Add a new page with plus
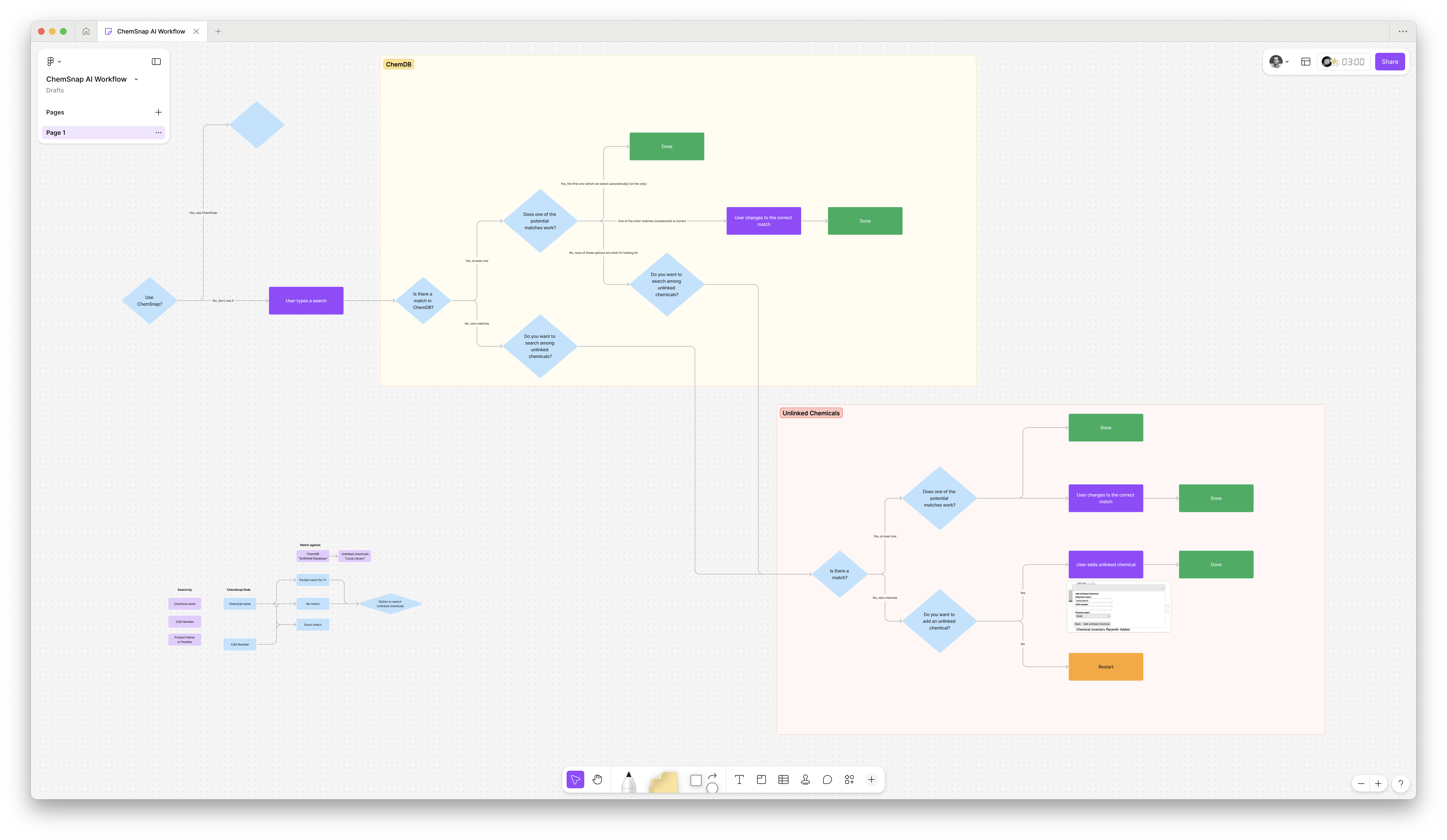 coord(159,112)
